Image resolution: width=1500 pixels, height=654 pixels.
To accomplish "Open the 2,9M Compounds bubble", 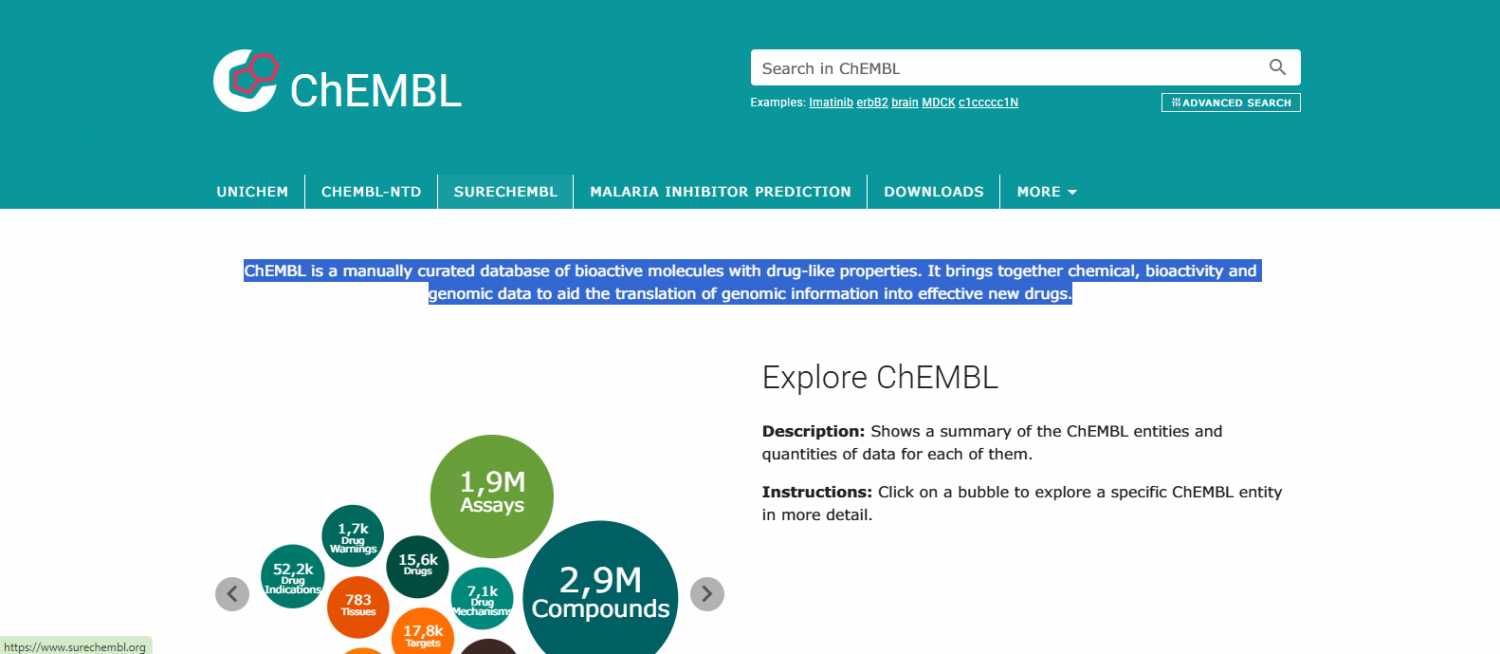I will click(x=600, y=590).
